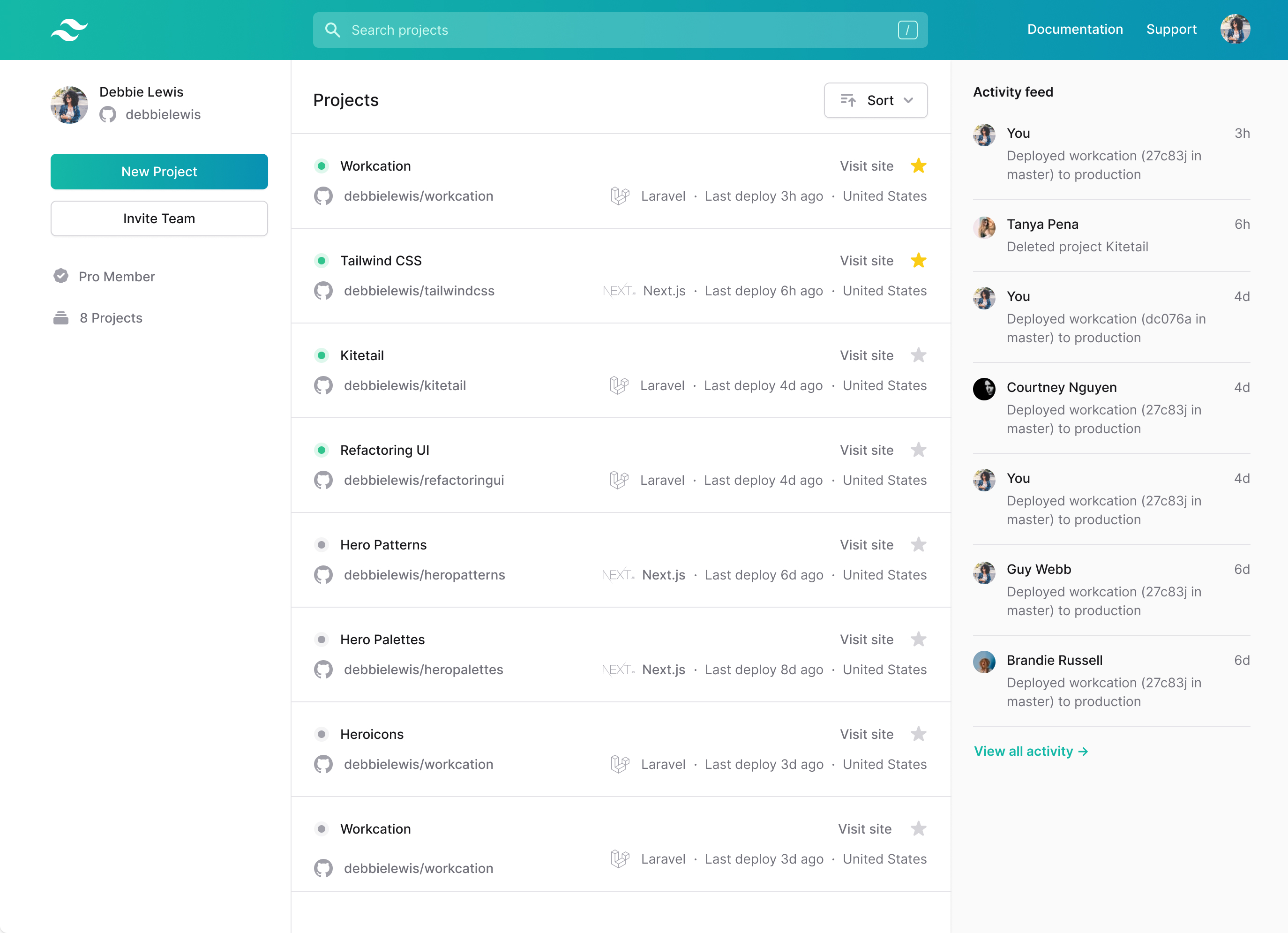Unstar the Tailwind CSS project
The width and height of the screenshot is (1288, 933).
pos(918,261)
